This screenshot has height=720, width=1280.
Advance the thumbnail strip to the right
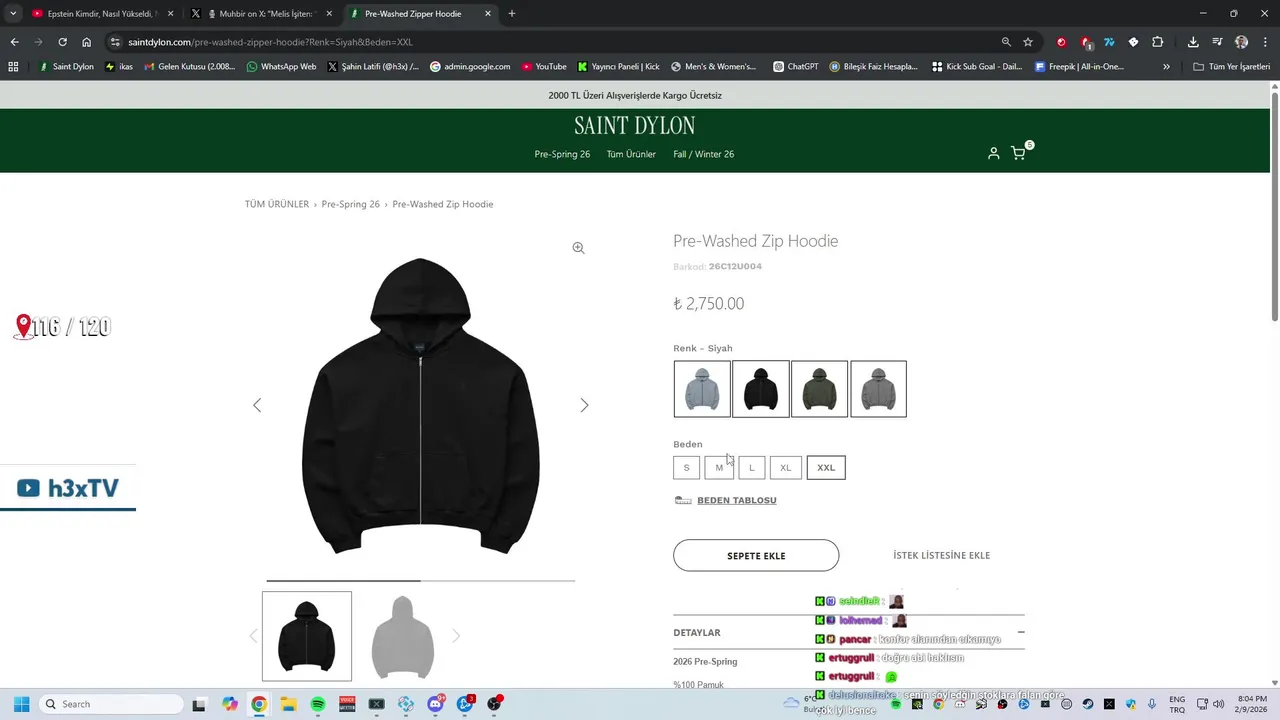coord(456,636)
